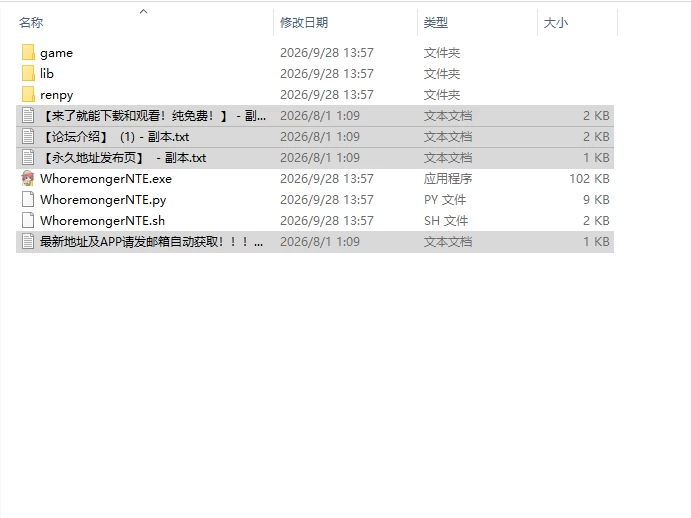Screen dimensions: 691x518
Task: Click the WhoremongerNTE.exe application icon
Action: (28, 179)
